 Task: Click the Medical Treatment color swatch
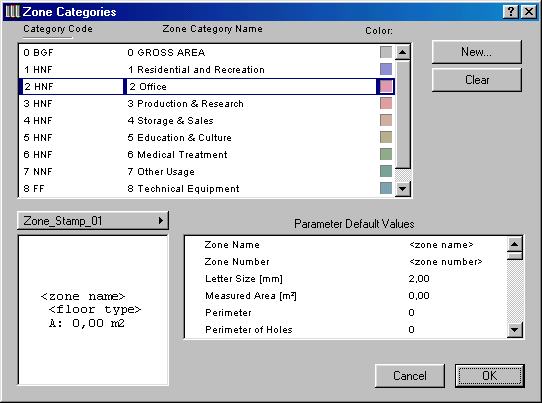coord(386,154)
